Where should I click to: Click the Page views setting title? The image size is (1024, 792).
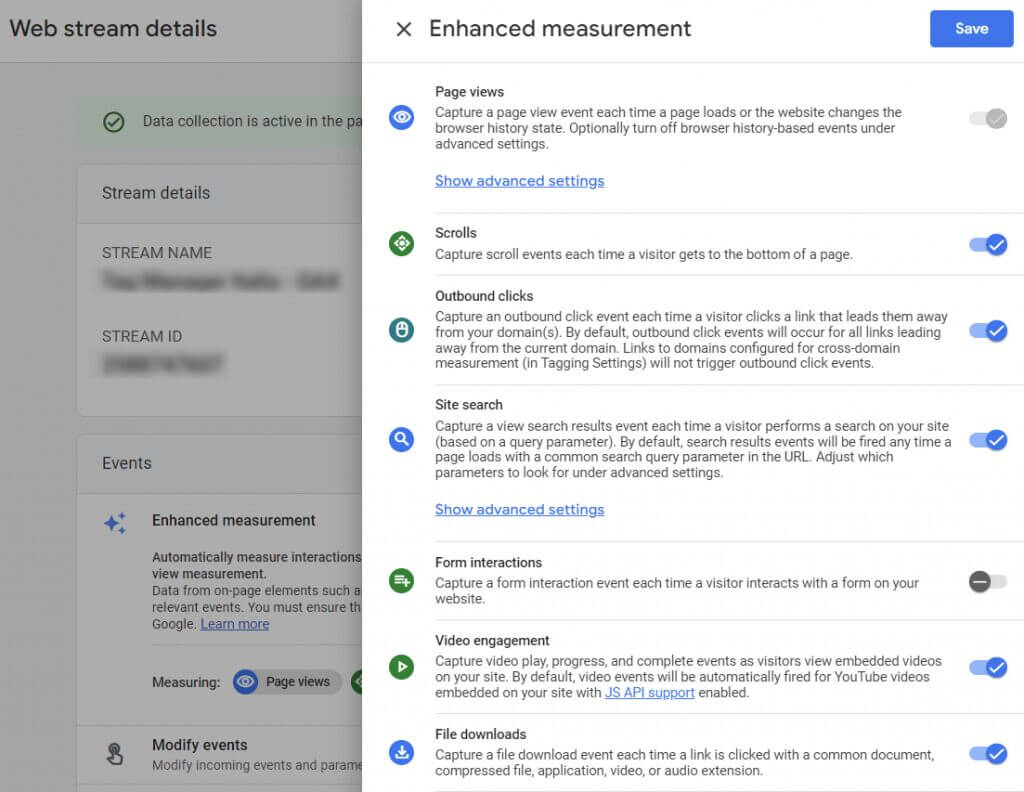point(470,92)
